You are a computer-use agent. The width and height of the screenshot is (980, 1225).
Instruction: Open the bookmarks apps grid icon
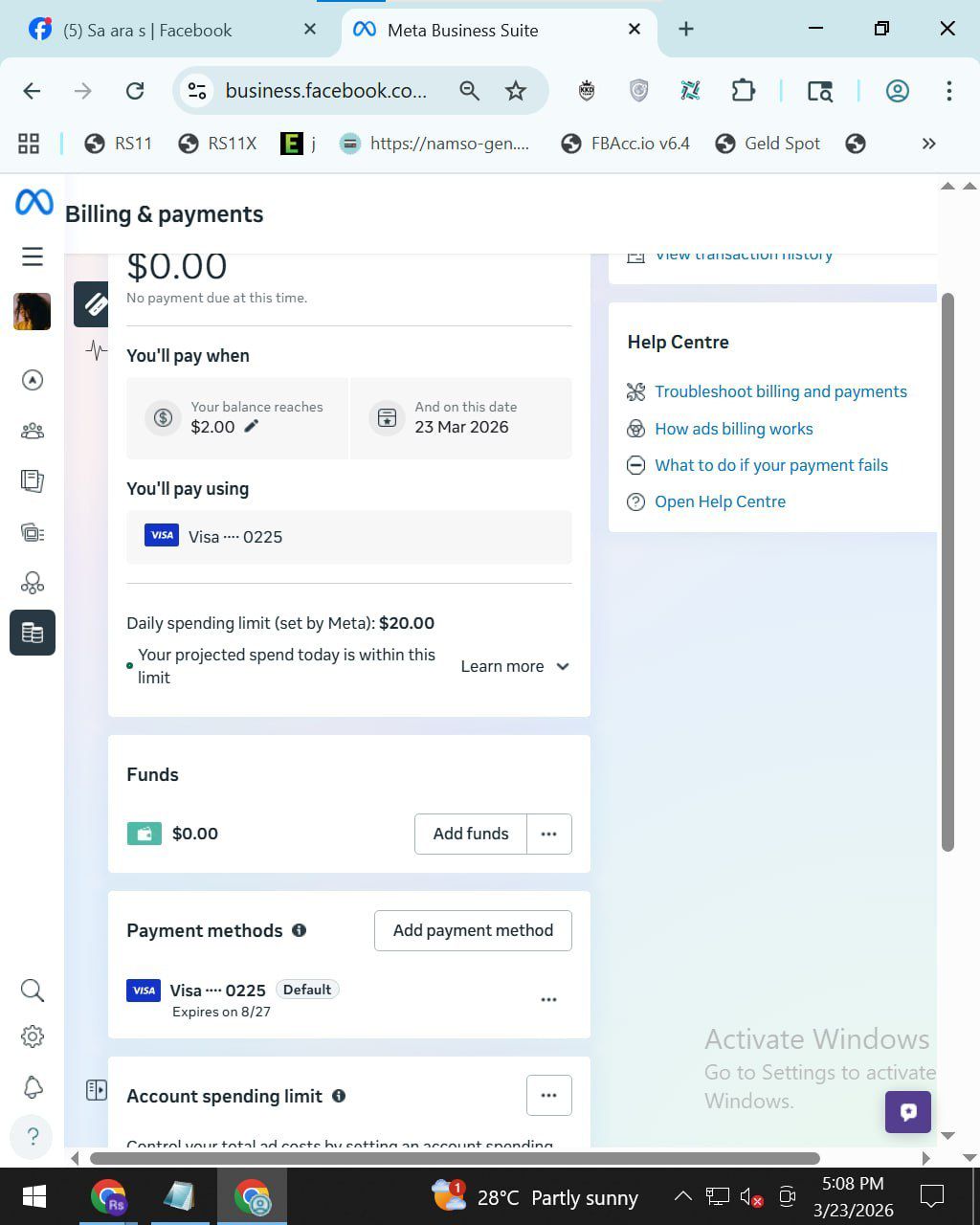click(29, 144)
